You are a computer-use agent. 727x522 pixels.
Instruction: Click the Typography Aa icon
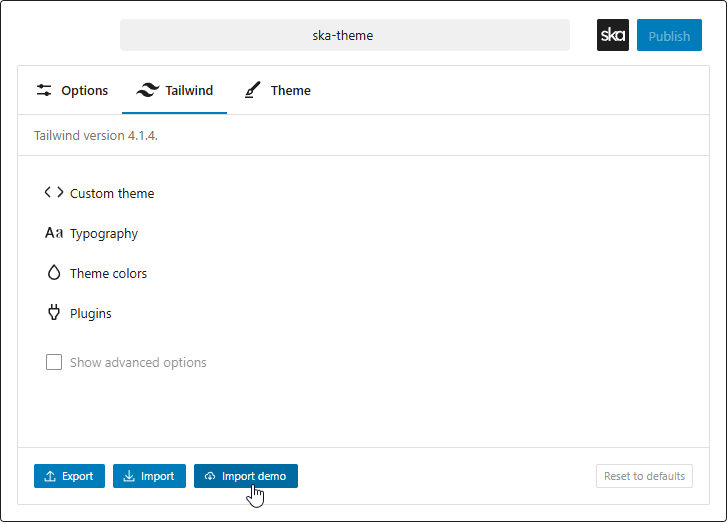54,233
